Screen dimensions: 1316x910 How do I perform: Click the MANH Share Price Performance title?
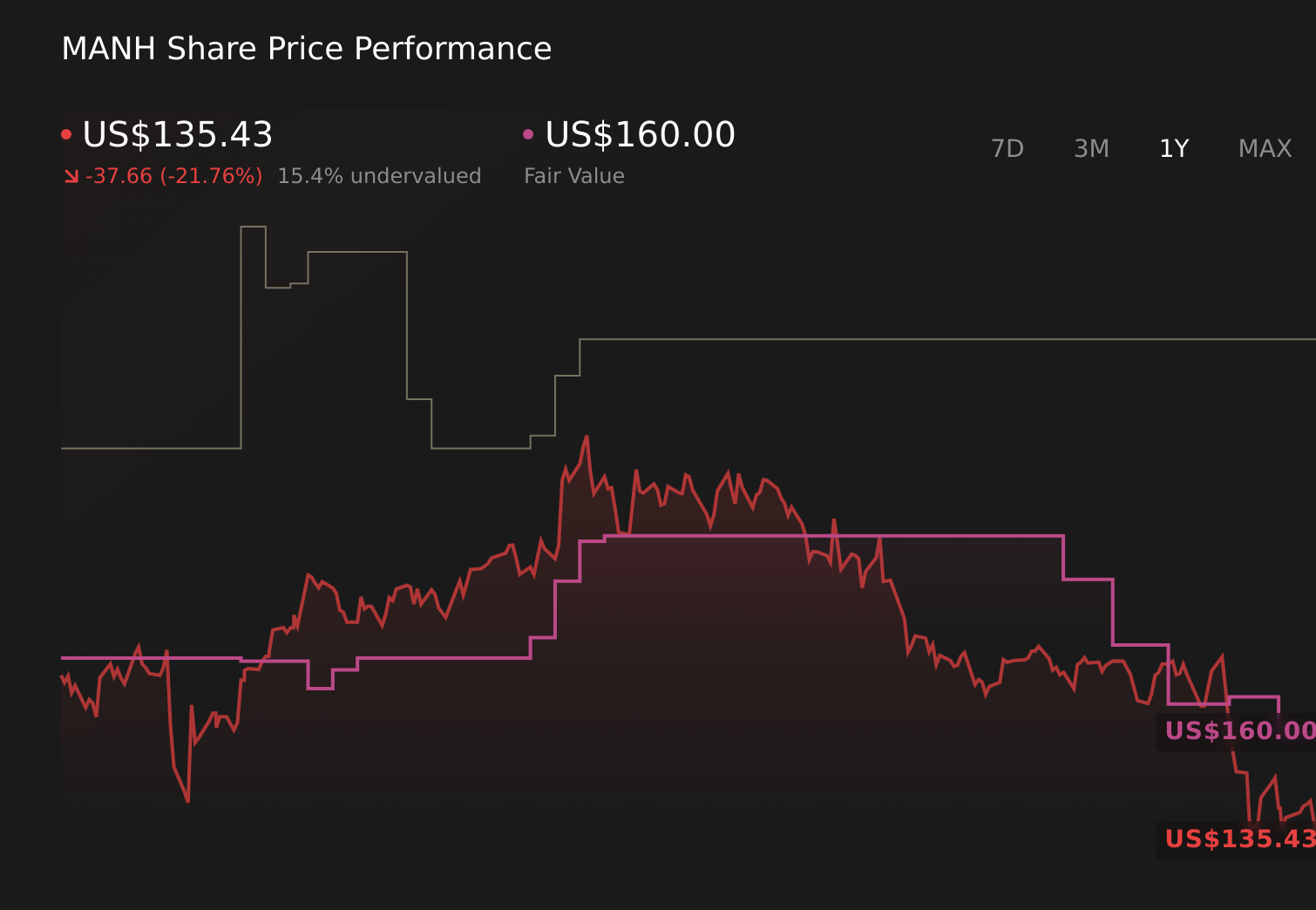[307, 49]
